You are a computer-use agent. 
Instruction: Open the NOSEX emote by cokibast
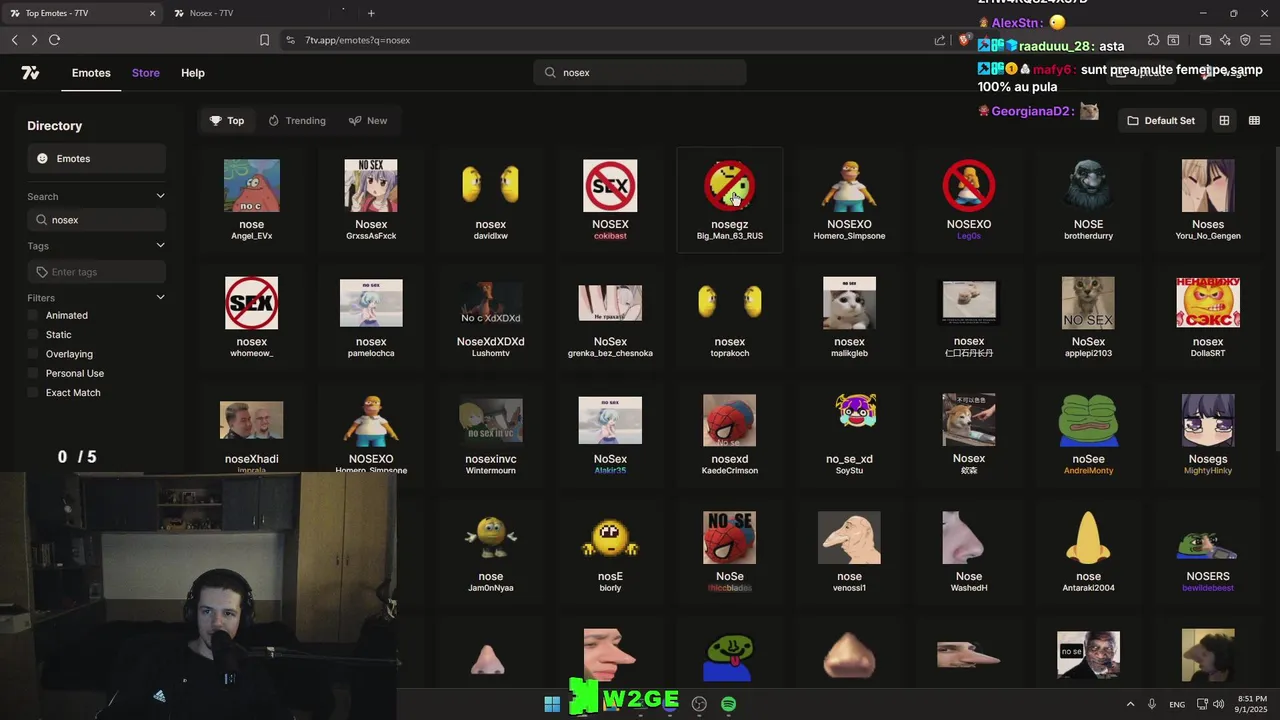[x=610, y=200]
